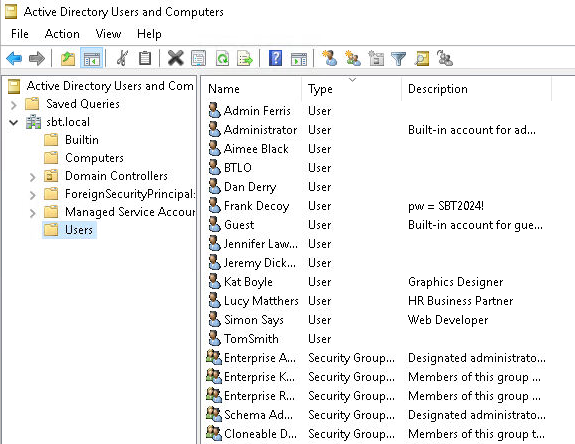Viewport: 575px width, 444px height.
Task: Expand the ForeignSecurityPrincipals node
Action: coord(33,195)
